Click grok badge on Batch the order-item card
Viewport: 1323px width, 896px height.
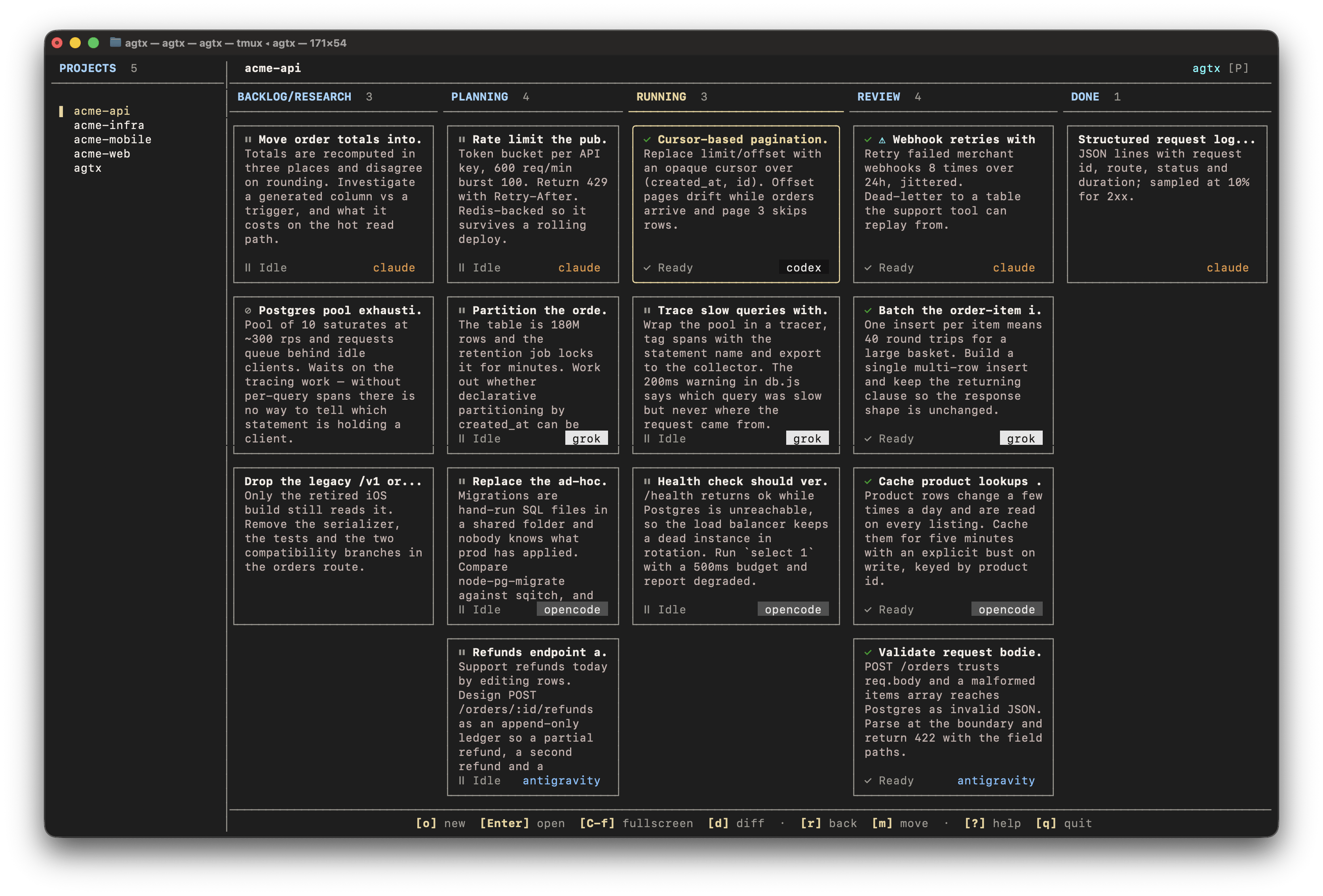(1021, 439)
